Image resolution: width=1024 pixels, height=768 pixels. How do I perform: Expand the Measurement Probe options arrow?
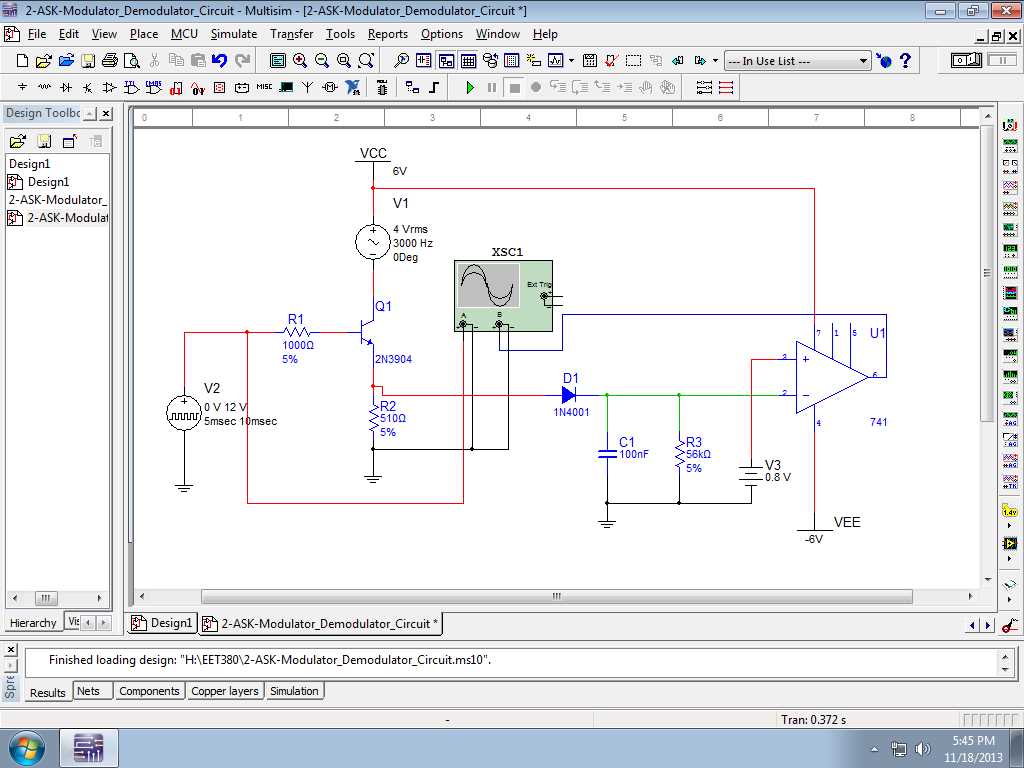click(1010, 526)
